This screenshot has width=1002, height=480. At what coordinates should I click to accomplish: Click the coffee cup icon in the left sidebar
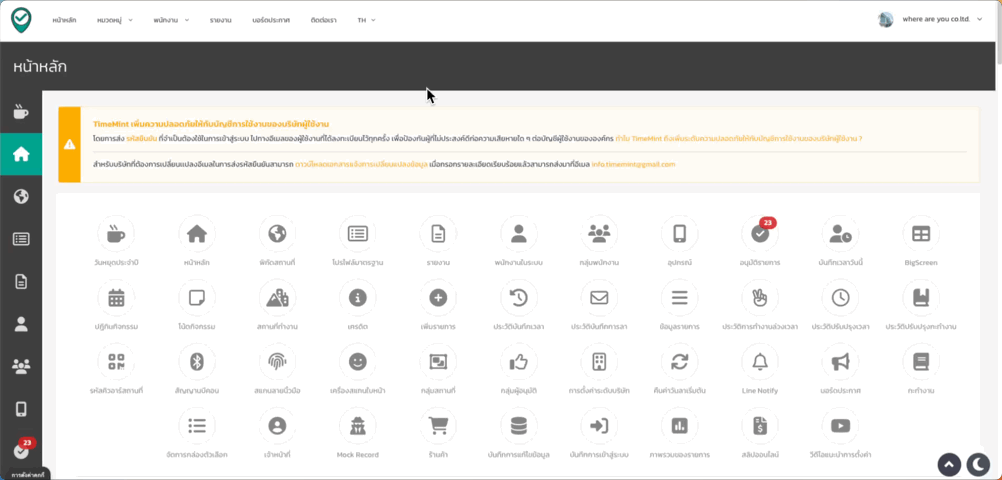coord(21,112)
